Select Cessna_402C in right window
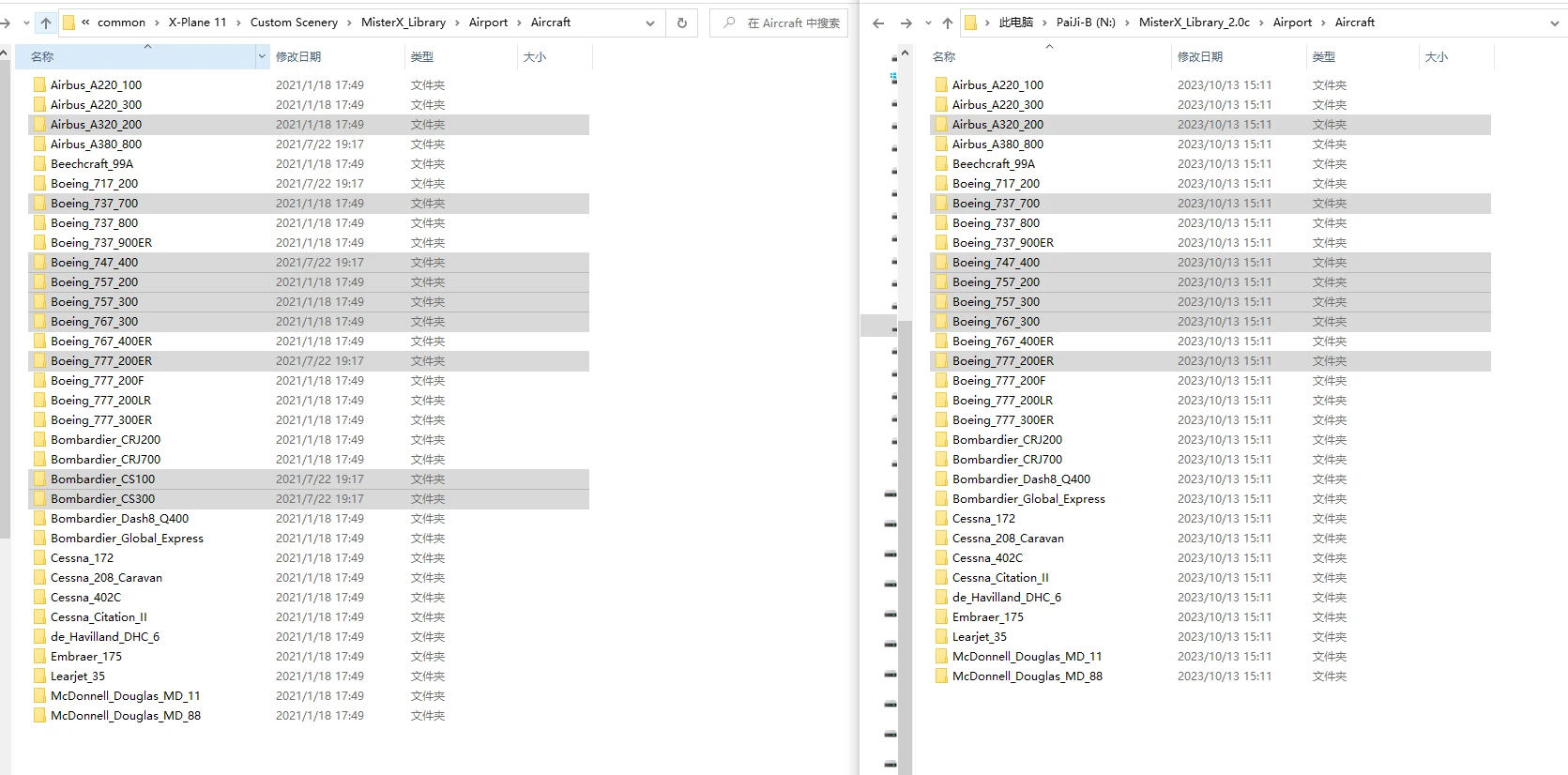This screenshot has height=775, width=1568. click(1210, 557)
